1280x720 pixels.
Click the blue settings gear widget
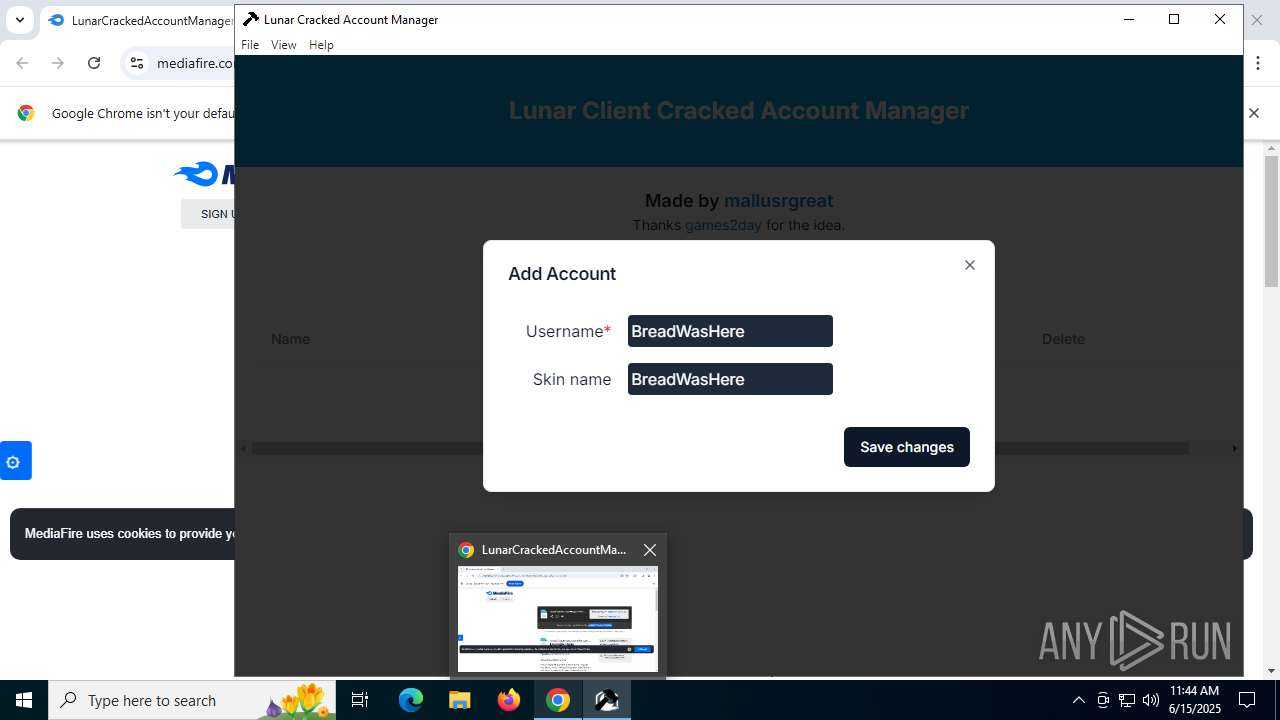14,461
